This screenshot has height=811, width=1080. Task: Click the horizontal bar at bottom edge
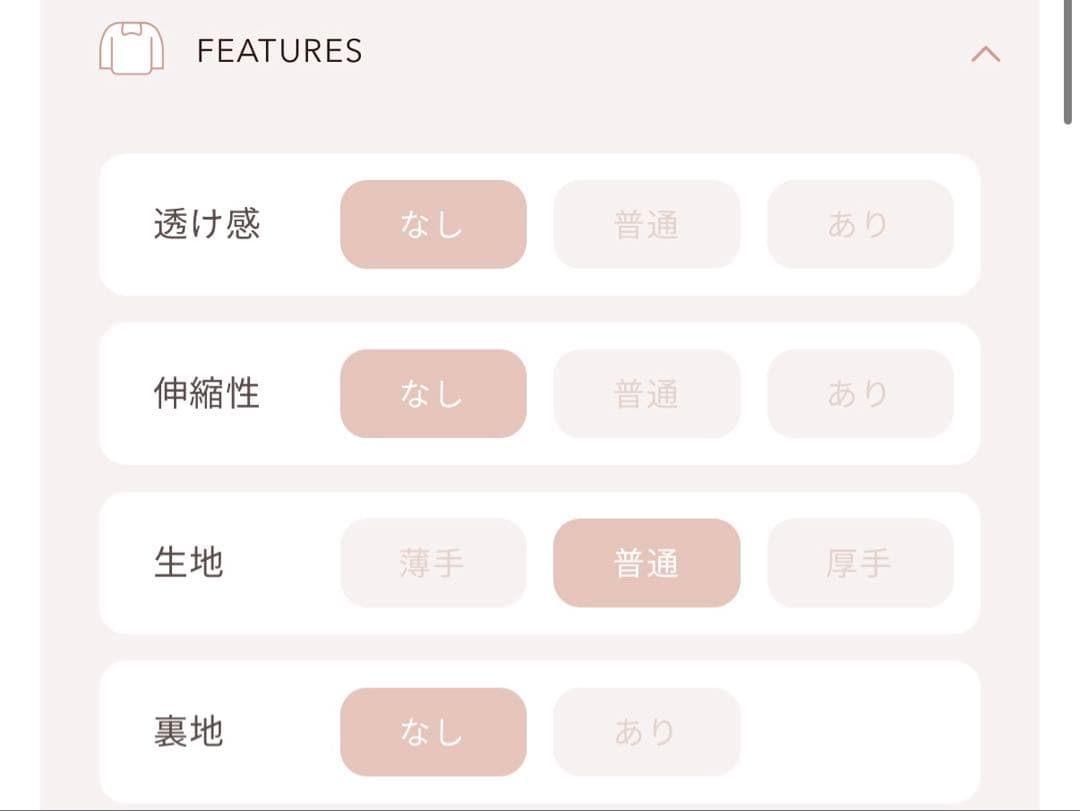540,808
